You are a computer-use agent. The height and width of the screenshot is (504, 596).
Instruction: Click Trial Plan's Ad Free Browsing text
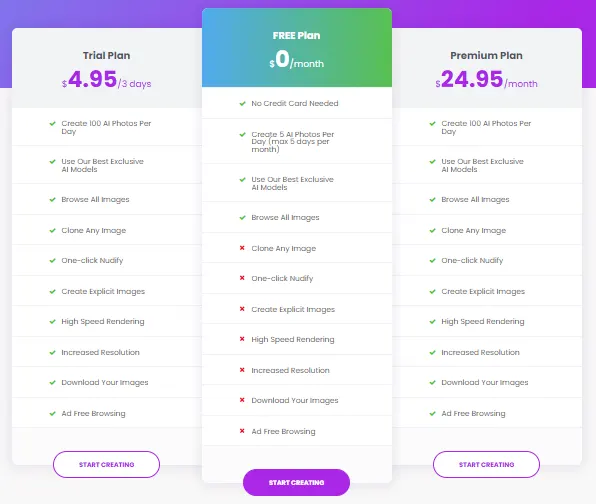click(x=93, y=414)
